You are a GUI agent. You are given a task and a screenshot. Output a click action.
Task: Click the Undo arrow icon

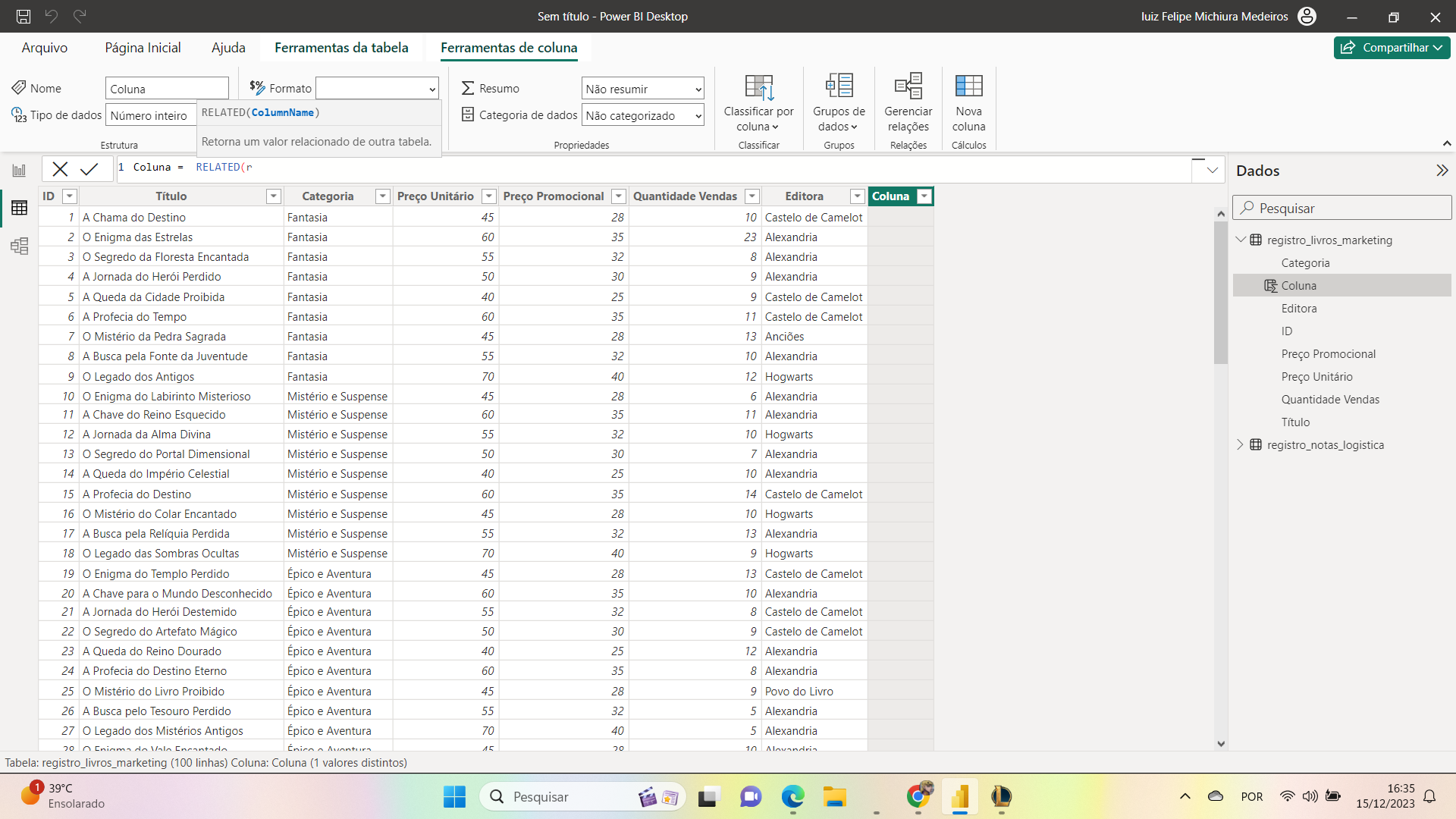pos(52,16)
